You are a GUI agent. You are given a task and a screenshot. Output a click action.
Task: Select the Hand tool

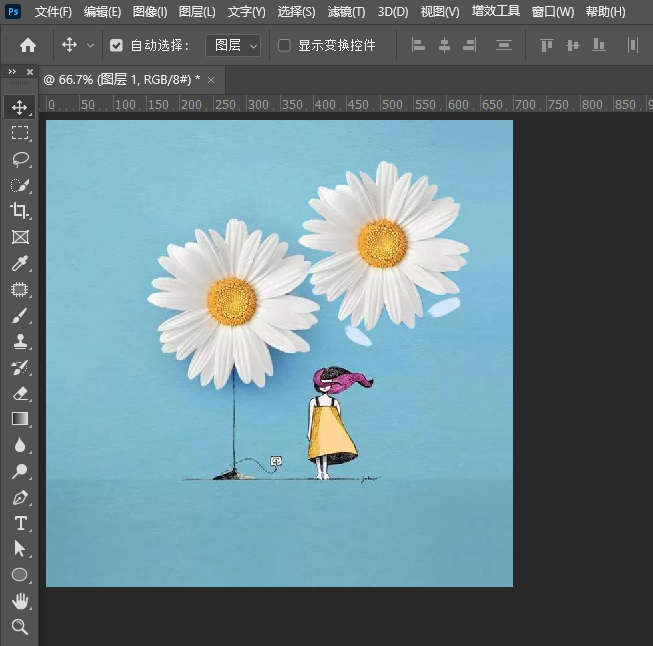point(19,601)
